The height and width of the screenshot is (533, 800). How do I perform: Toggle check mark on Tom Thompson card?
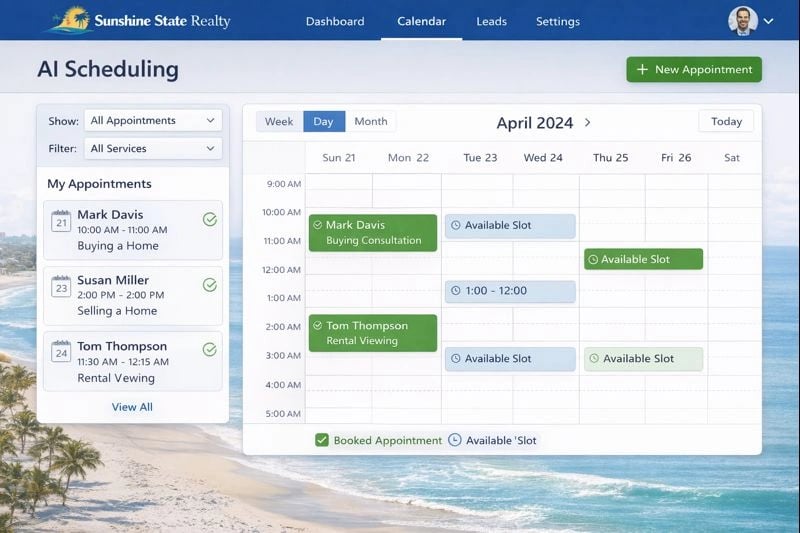point(210,349)
